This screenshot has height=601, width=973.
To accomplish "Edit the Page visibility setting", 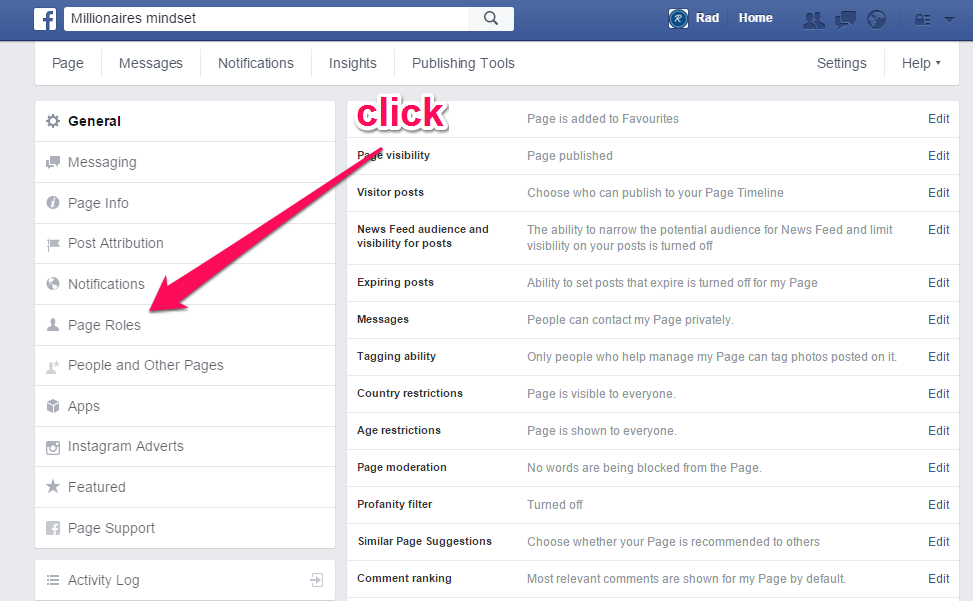I will pyautogui.click(x=938, y=155).
